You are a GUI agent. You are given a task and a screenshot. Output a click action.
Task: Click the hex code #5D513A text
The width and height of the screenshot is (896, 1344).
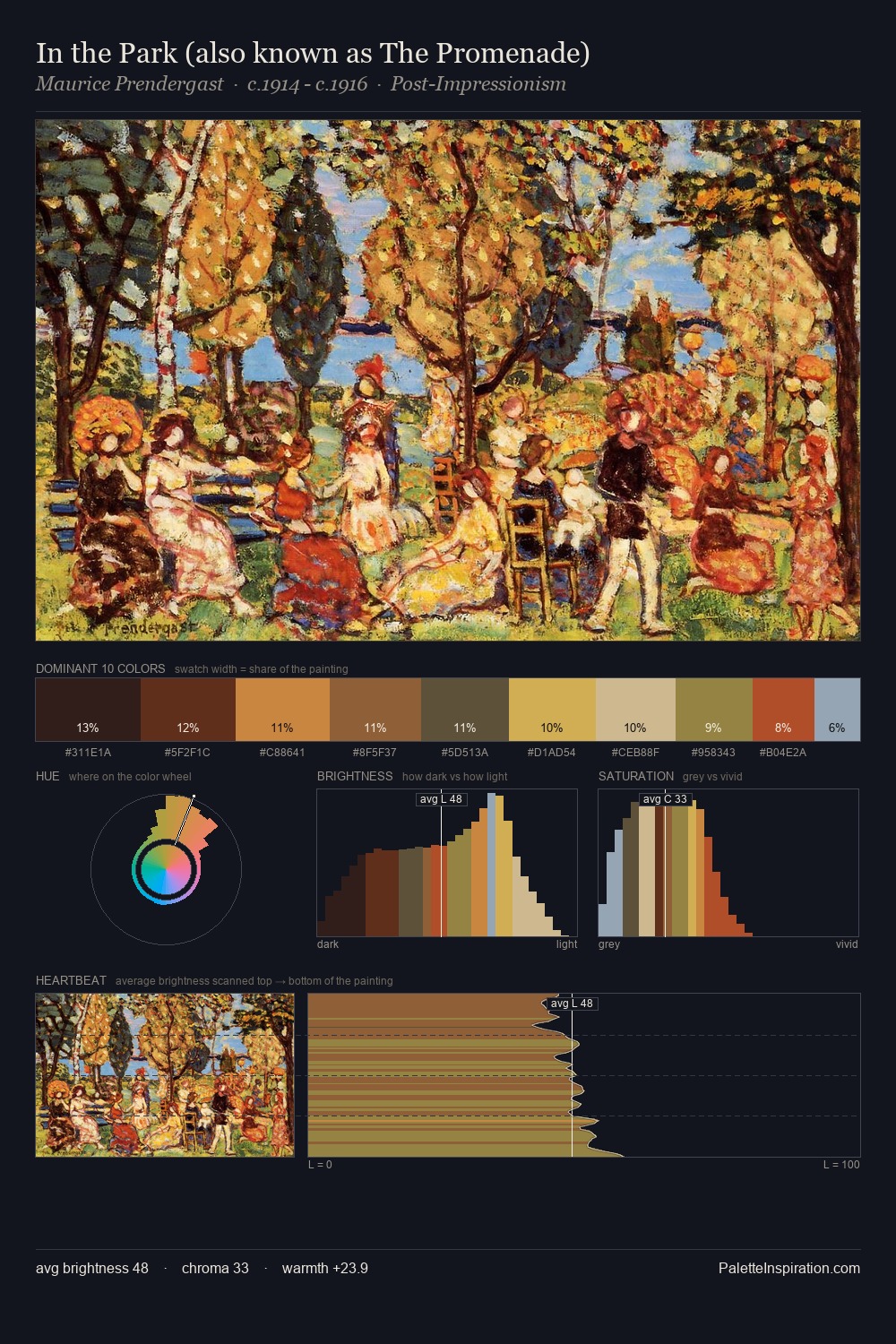[464, 753]
